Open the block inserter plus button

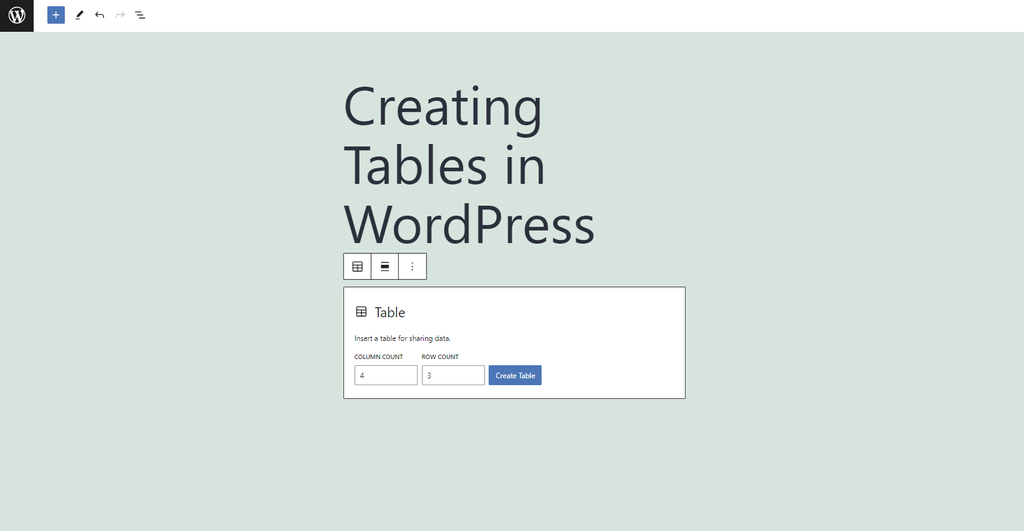click(x=56, y=15)
